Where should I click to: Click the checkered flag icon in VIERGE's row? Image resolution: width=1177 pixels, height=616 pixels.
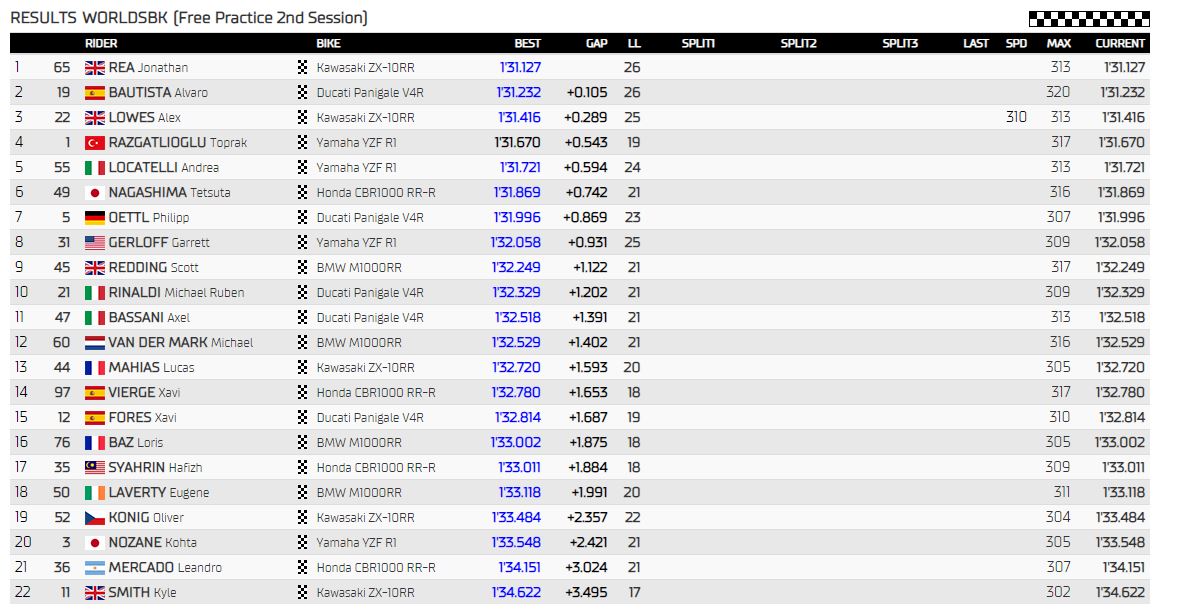303,392
